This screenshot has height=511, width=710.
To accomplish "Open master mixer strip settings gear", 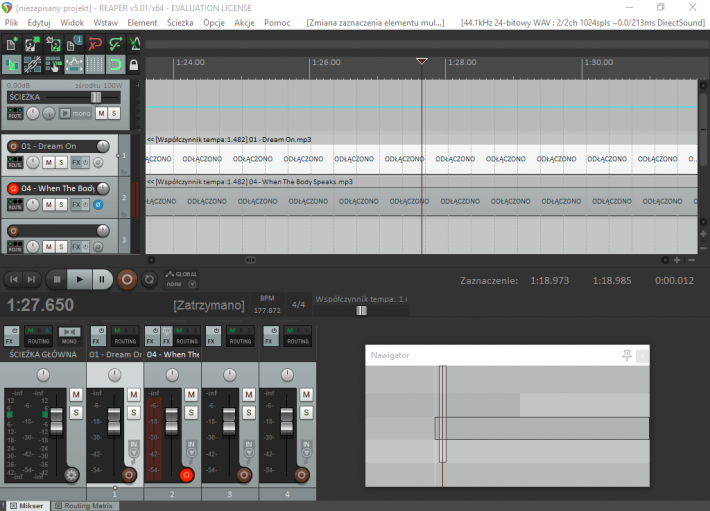I will [71, 475].
